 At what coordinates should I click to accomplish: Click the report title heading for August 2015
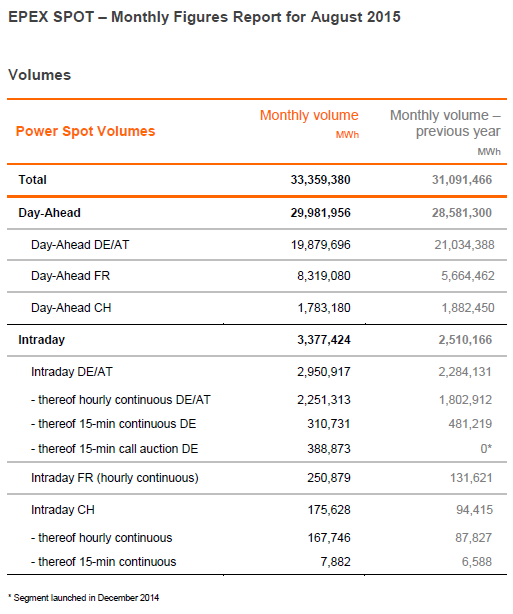[204, 17]
